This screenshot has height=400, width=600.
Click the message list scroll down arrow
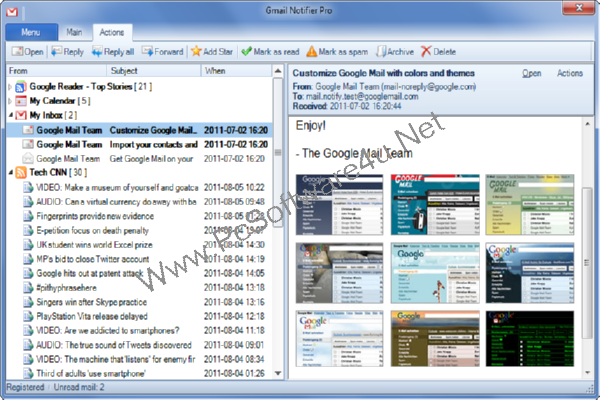click(x=278, y=373)
